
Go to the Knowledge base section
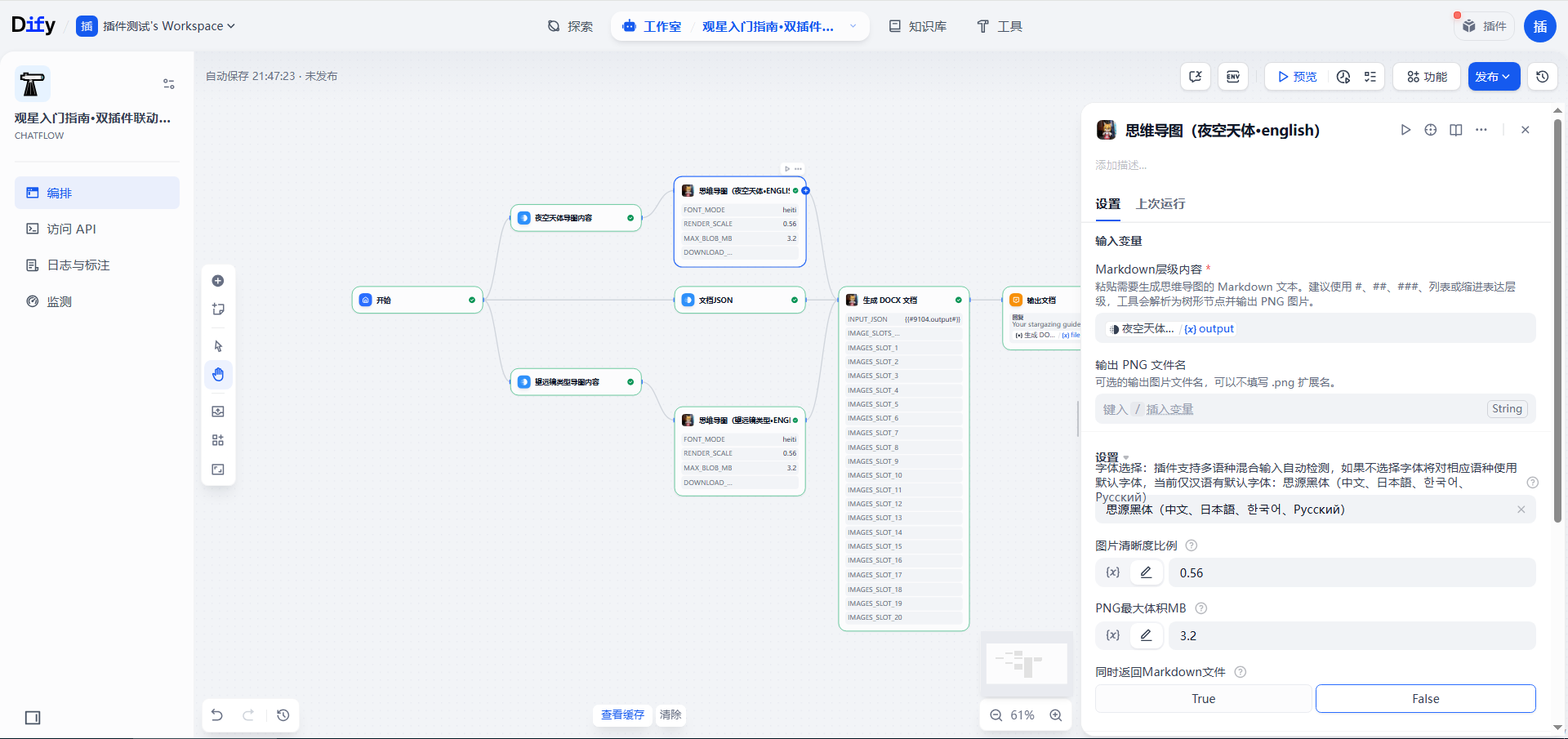[x=918, y=26]
